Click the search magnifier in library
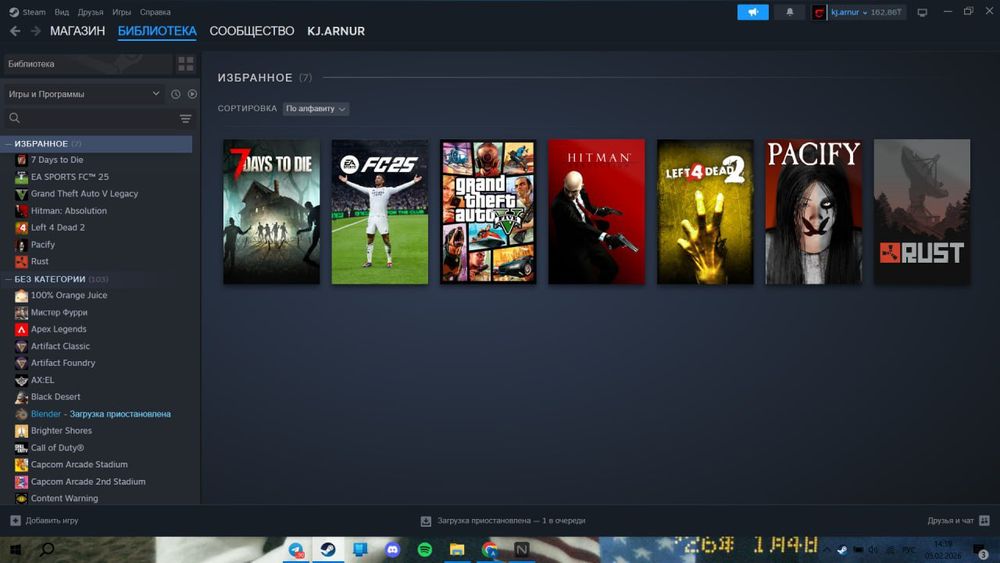The height and width of the screenshot is (563, 1000). (x=15, y=118)
